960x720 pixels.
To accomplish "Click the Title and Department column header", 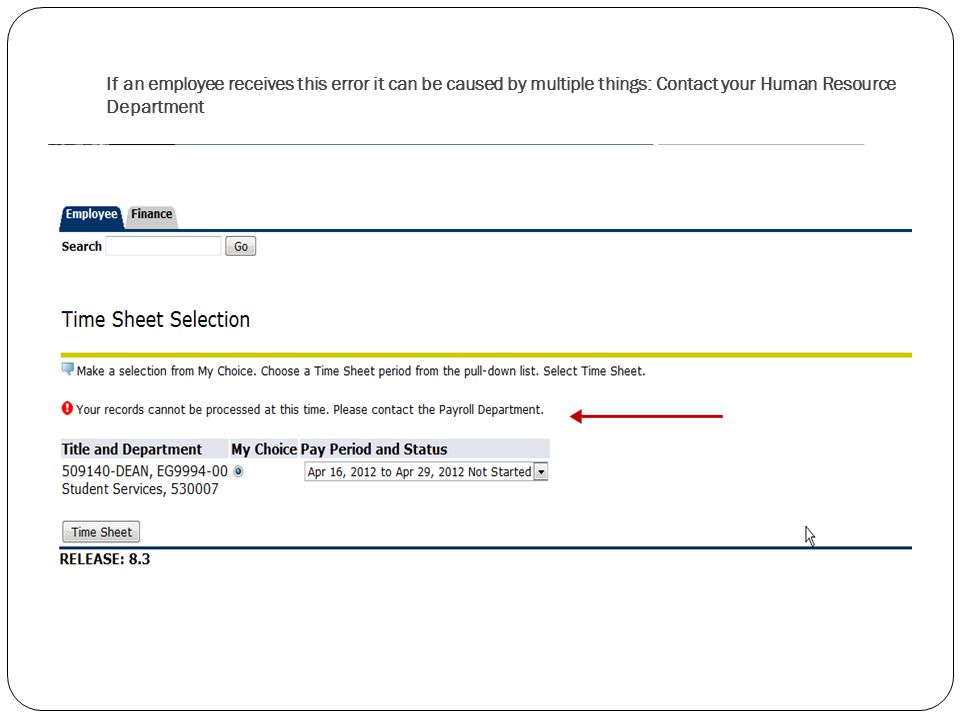I will coord(132,449).
